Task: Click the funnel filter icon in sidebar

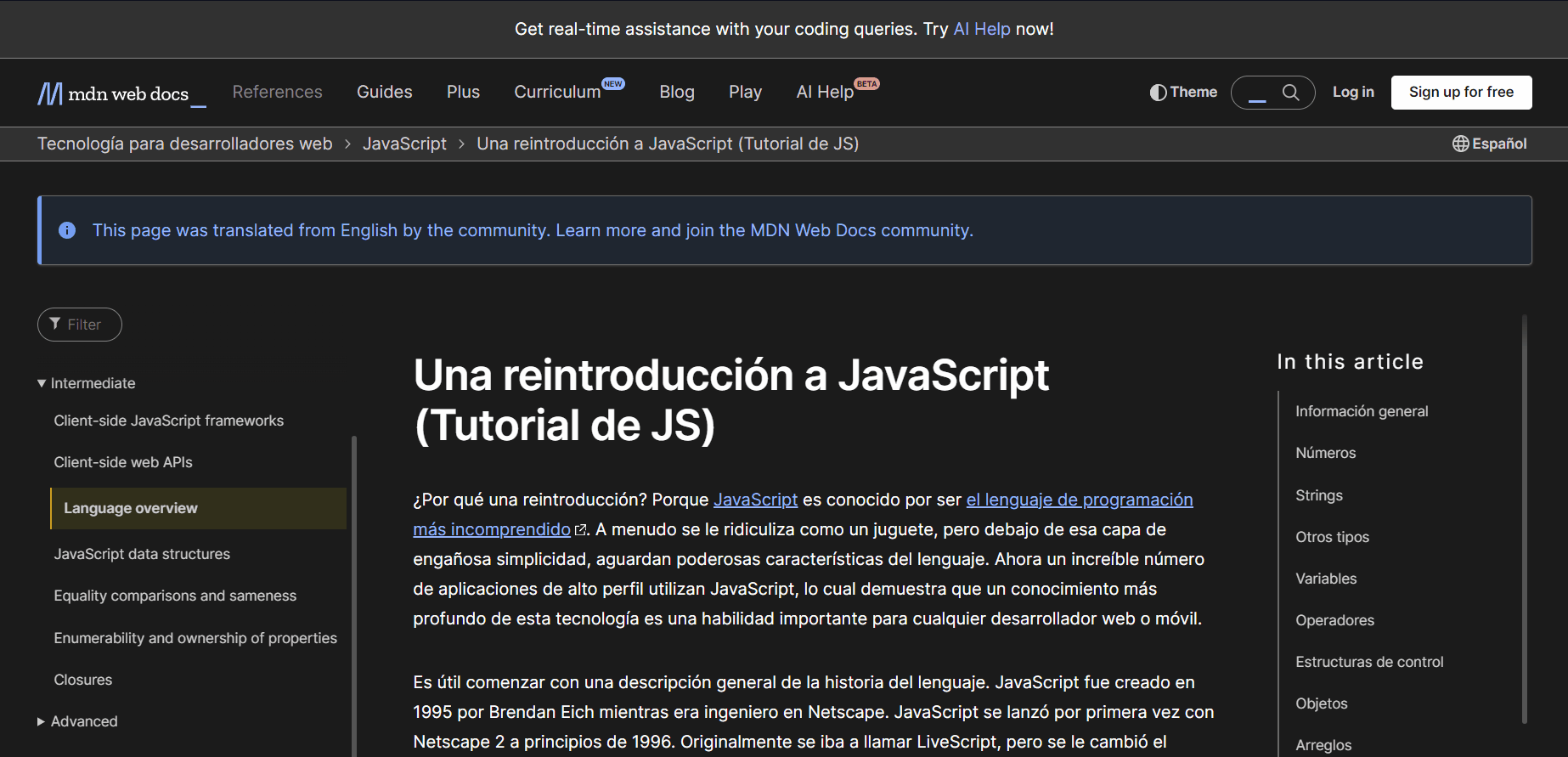Action: pos(55,324)
